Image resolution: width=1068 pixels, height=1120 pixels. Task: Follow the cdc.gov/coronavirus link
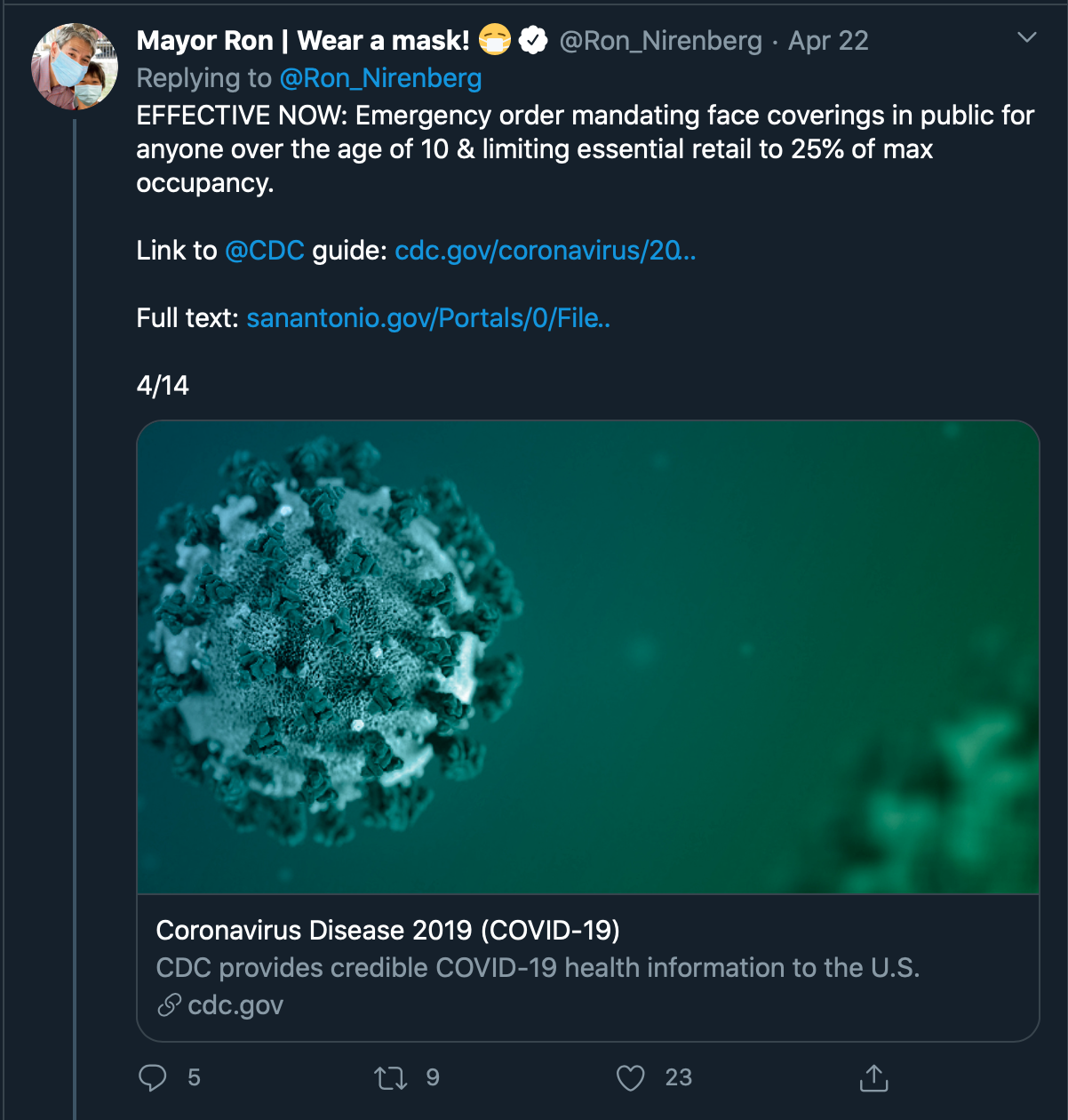(545, 251)
